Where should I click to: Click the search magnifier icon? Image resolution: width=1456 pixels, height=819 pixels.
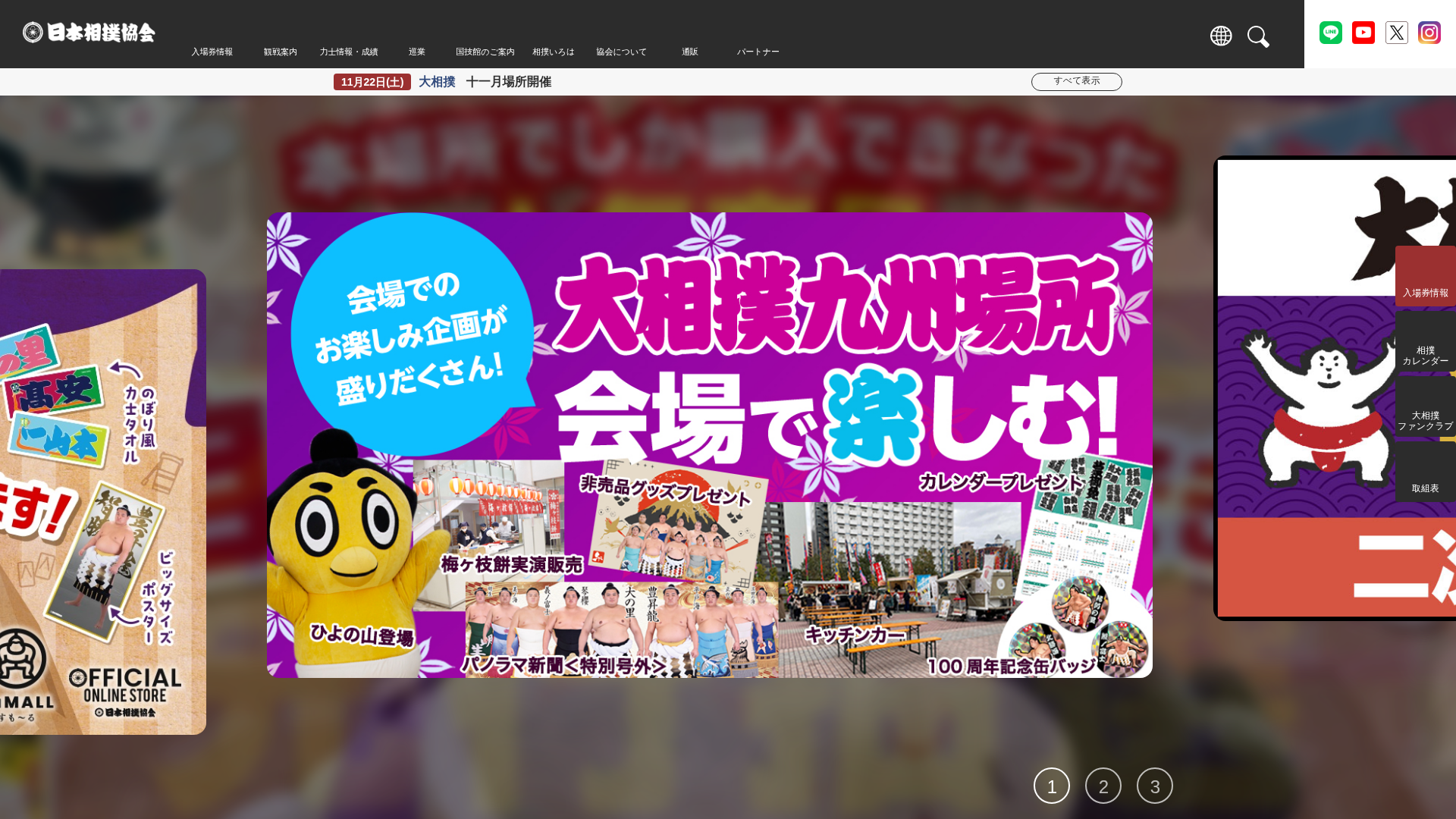(1259, 36)
